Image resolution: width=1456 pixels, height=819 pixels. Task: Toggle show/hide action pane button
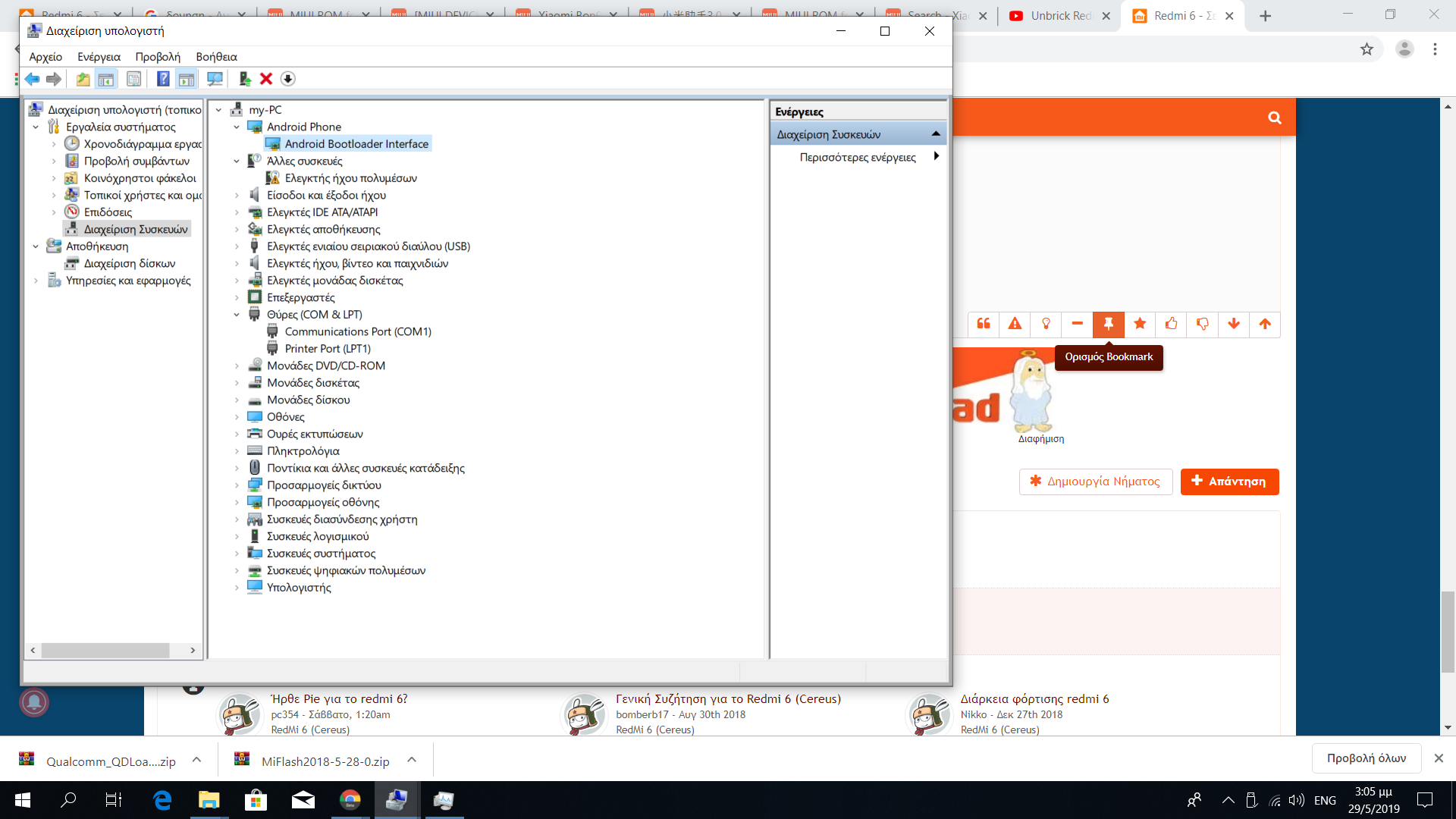click(x=187, y=79)
